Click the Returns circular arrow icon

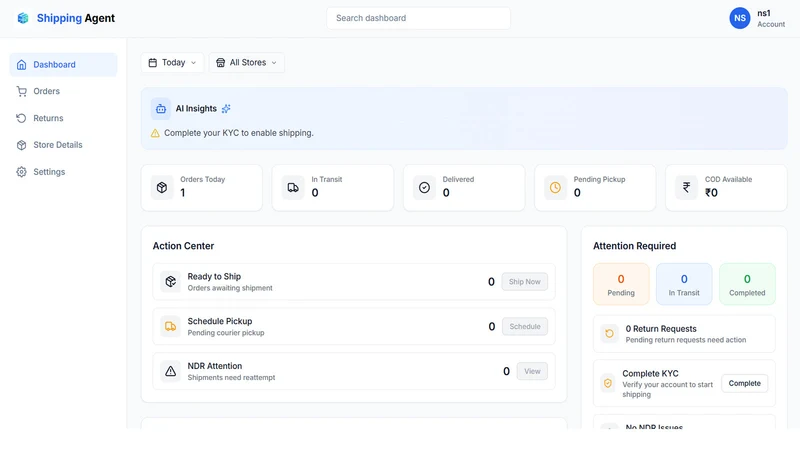click(x=21, y=118)
